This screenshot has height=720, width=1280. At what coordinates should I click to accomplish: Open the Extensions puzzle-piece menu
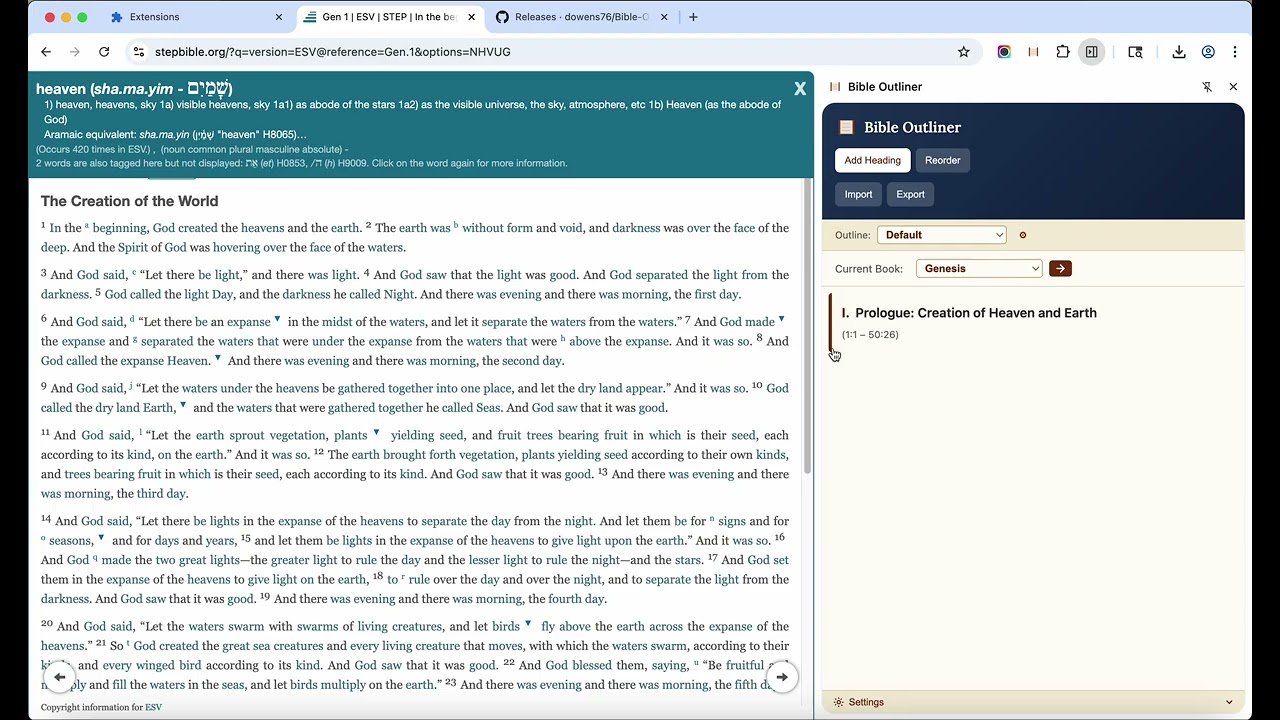pyautogui.click(x=1062, y=52)
